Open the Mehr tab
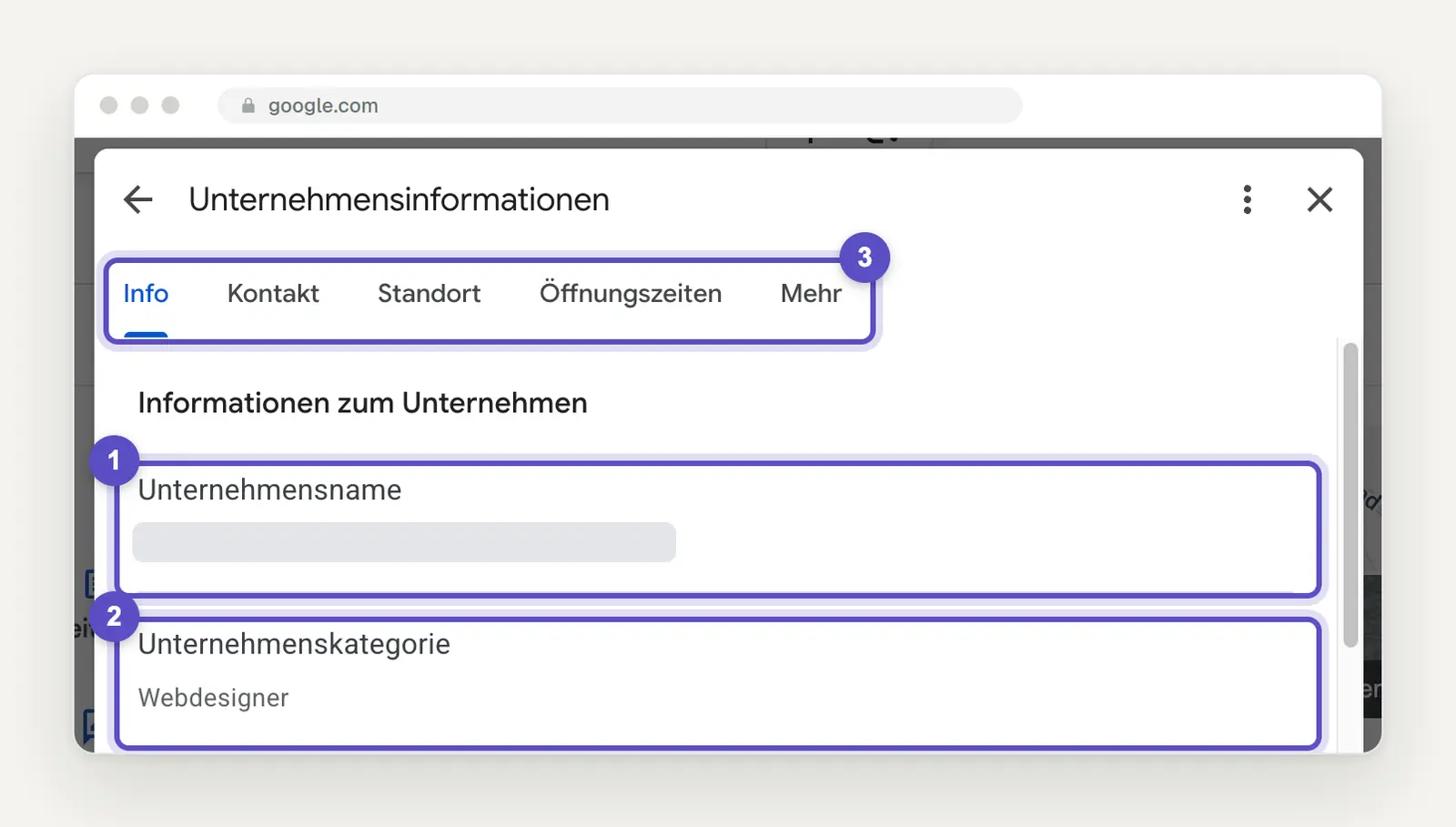This screenshot has width=1456, height=827. [x=811, y=294]
